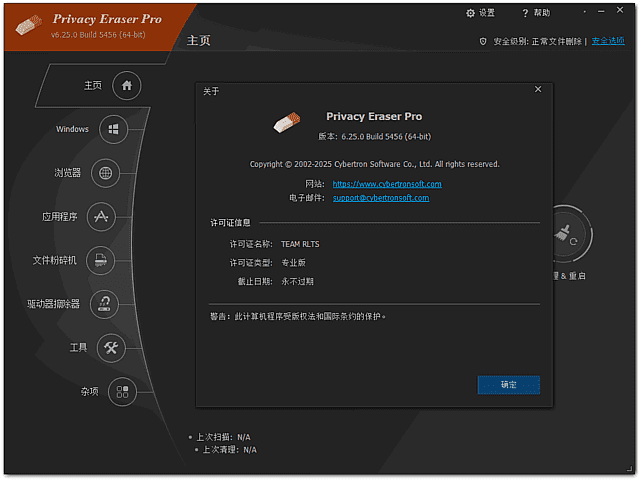
Task: Select the 主页 tab label in sidebar
Action: pos(92,86)
